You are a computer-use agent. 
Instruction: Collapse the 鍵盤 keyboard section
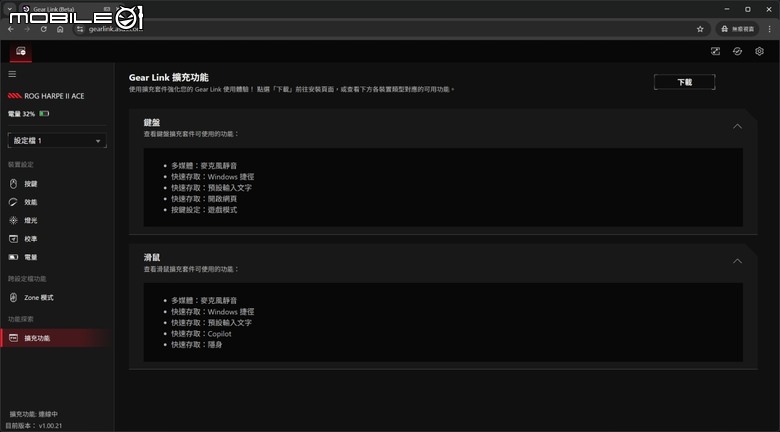[x=737, y=126]
